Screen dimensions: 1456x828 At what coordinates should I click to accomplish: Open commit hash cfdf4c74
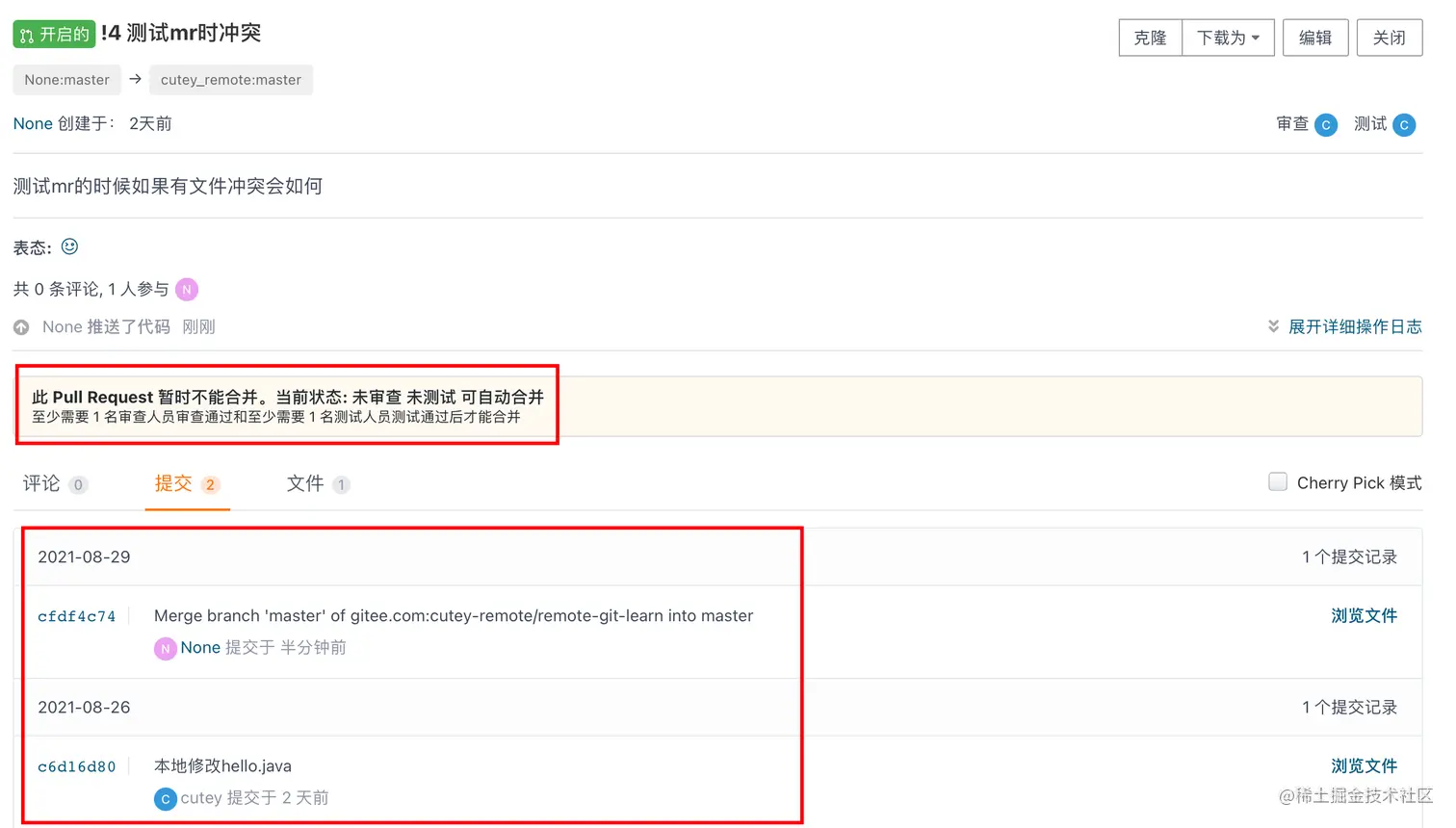click(x=76, y=617)
